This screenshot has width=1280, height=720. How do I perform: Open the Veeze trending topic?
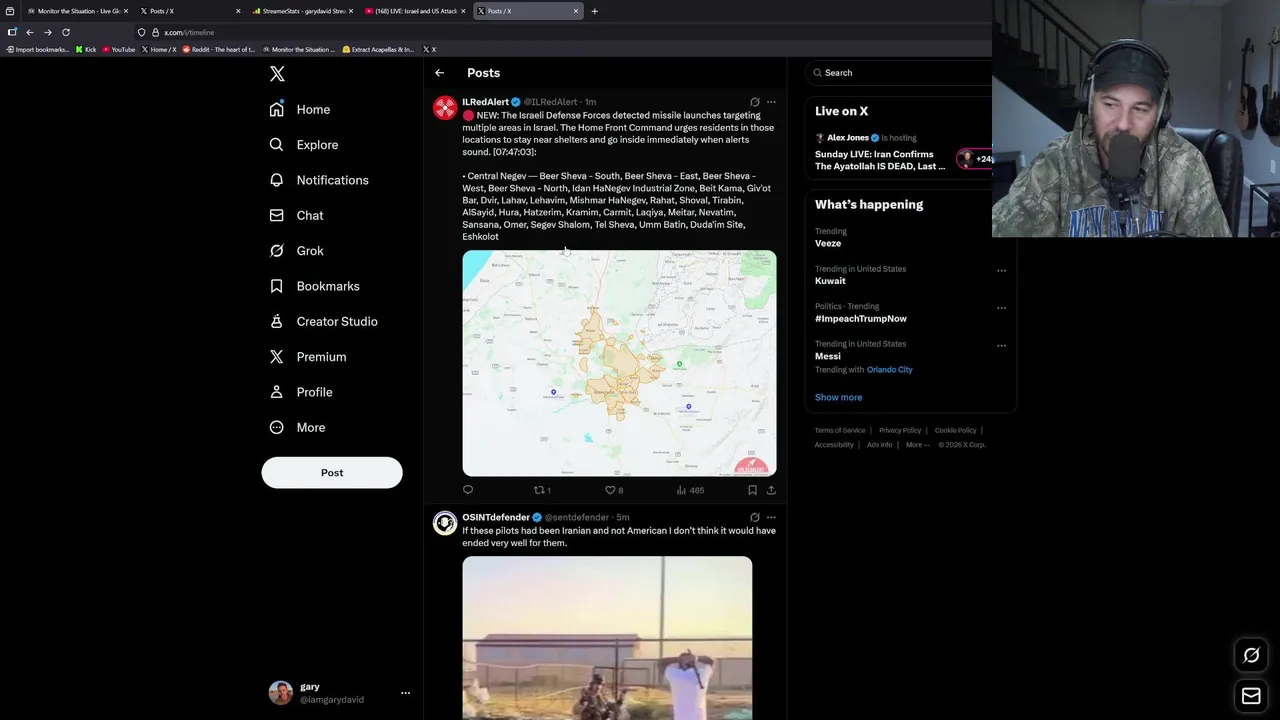pos(828,243)
